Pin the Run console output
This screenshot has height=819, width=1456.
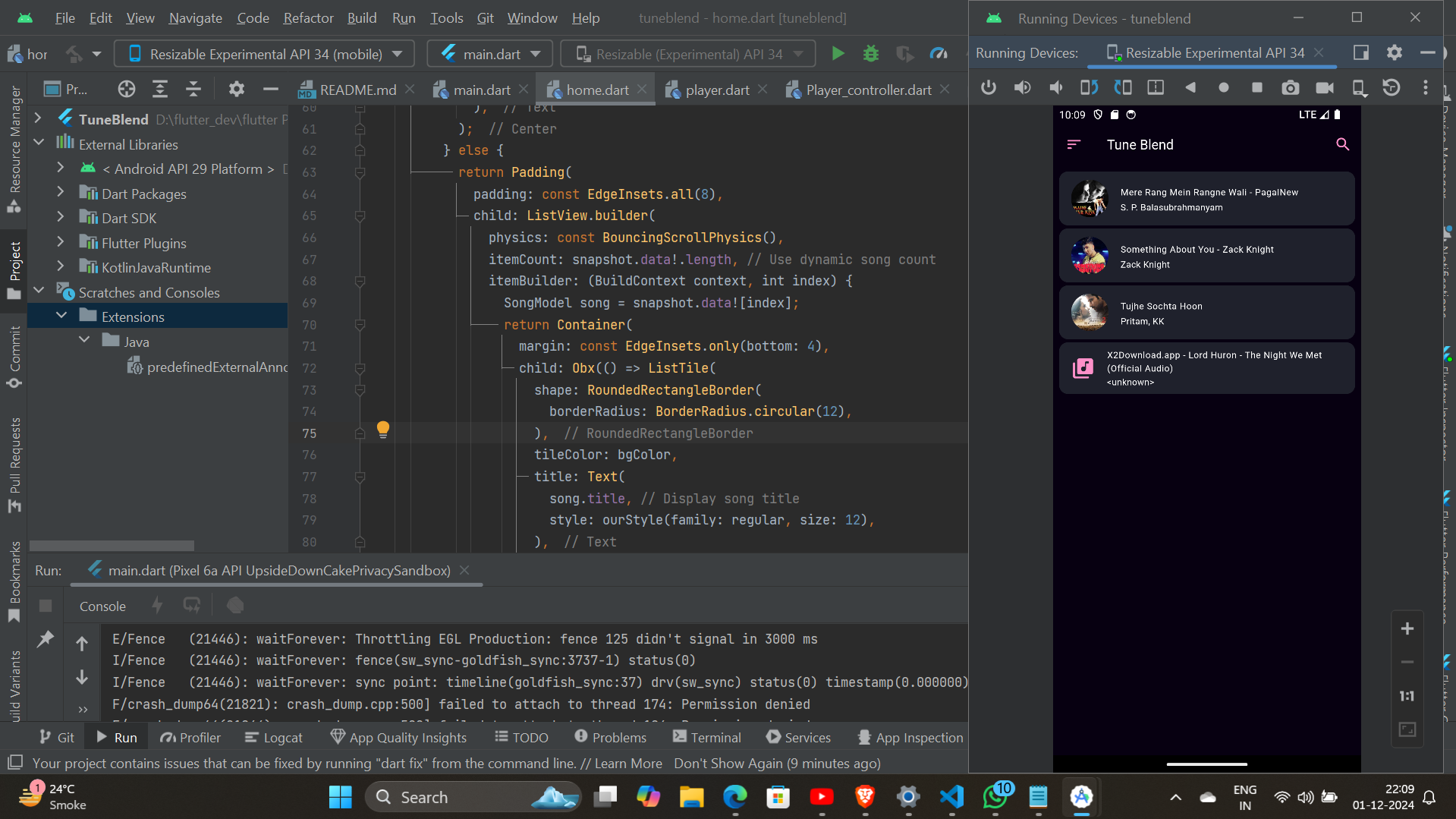[x=45, y=639]
